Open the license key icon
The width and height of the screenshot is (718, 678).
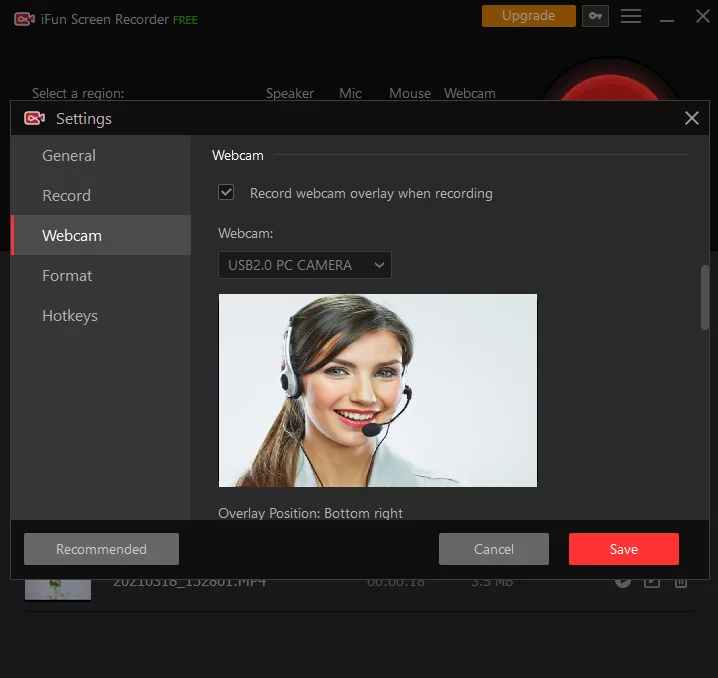[x=595, y=16]
